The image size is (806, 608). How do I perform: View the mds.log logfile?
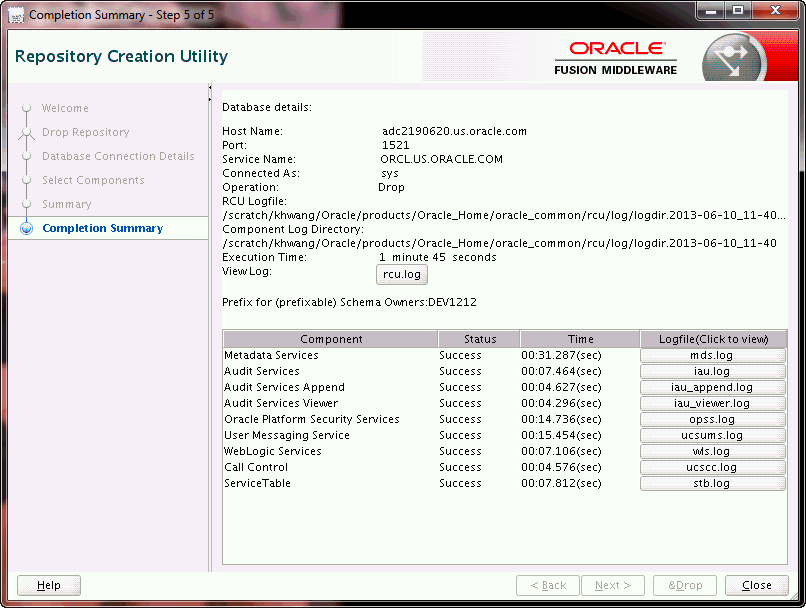(x=712, y=355)
